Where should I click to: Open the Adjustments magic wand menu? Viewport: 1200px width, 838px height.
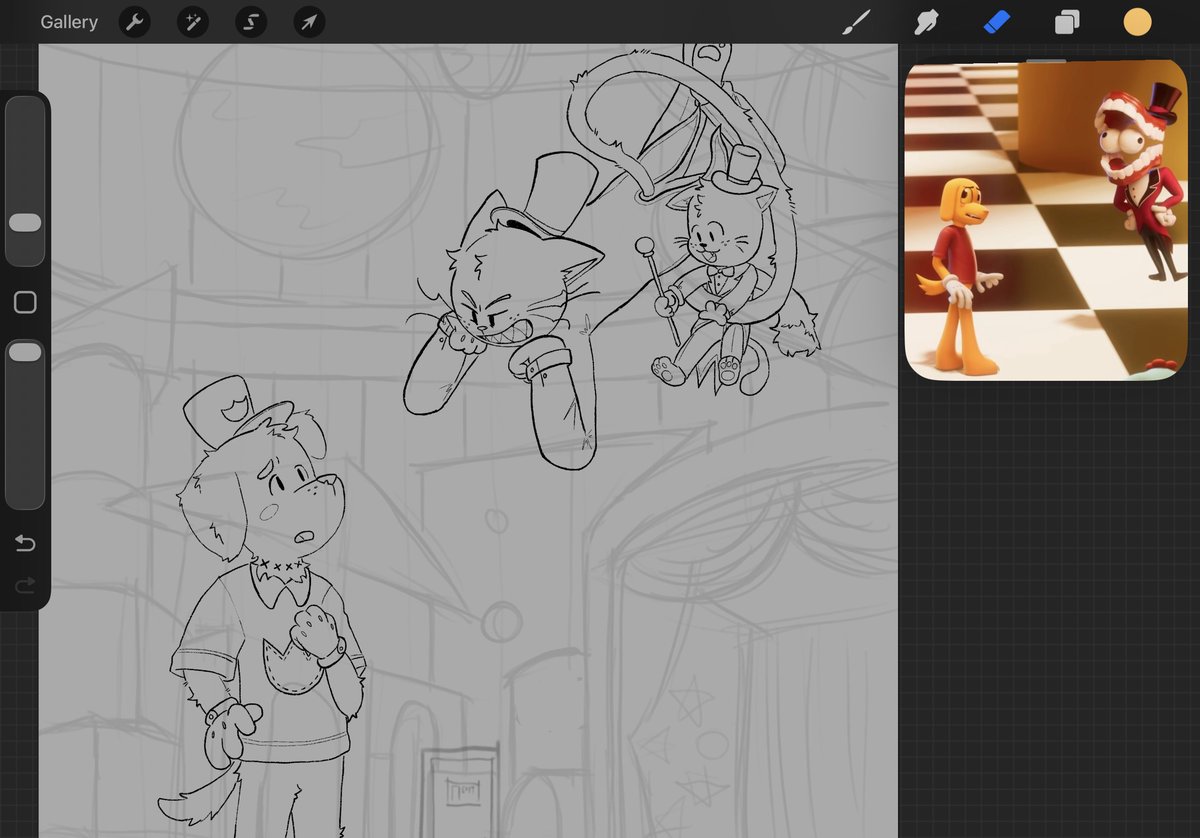click(x=192, y=22)
